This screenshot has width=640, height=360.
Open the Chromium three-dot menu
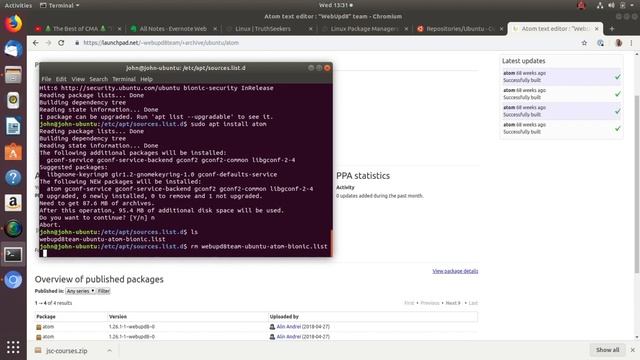tap(631, 43)
